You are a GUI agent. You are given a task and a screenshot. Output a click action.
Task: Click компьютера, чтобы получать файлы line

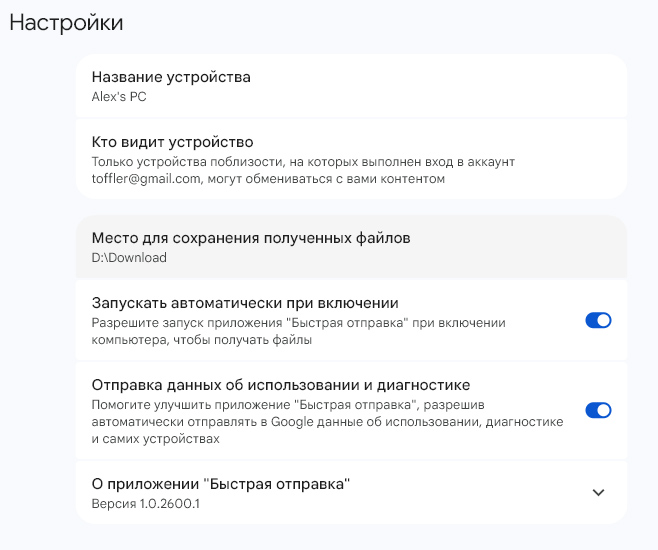[x=201, y=340]
